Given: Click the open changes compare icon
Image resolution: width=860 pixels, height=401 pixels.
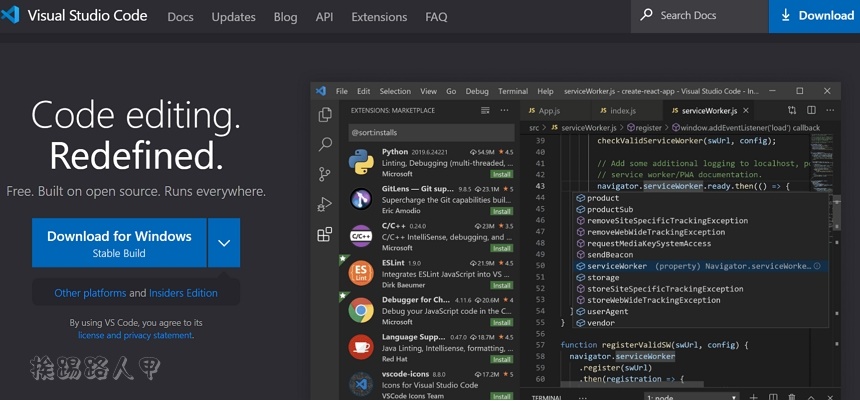Looking at the screenshot, I should [791, 110].
